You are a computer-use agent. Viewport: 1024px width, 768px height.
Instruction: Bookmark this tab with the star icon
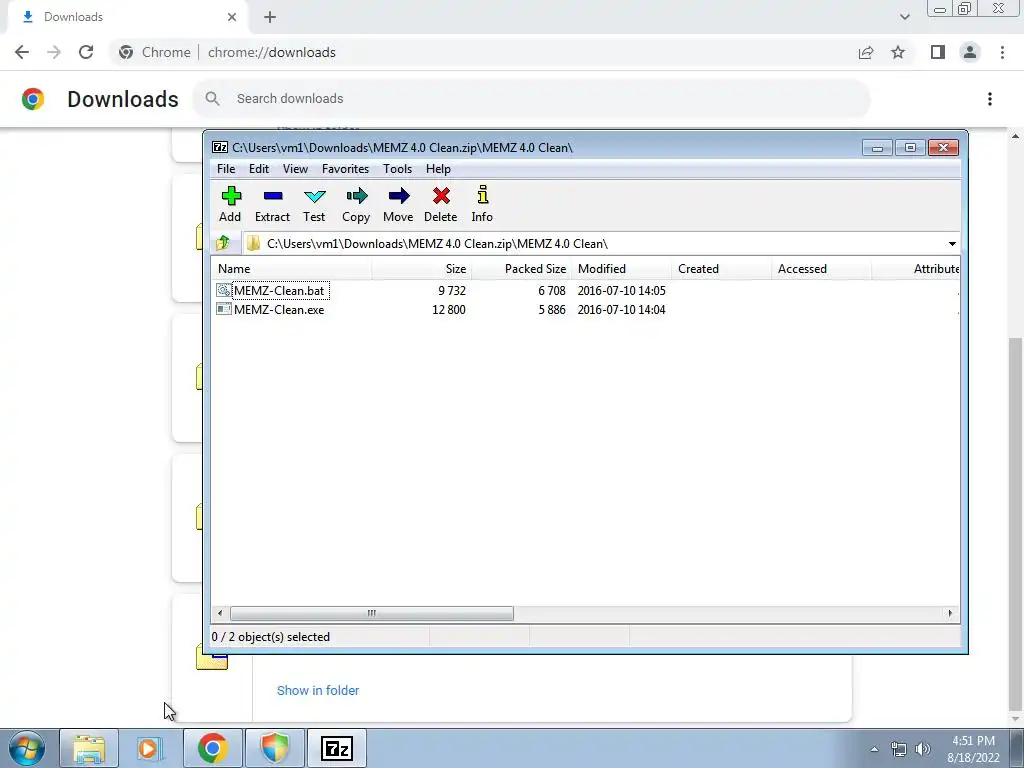point(898,52)
